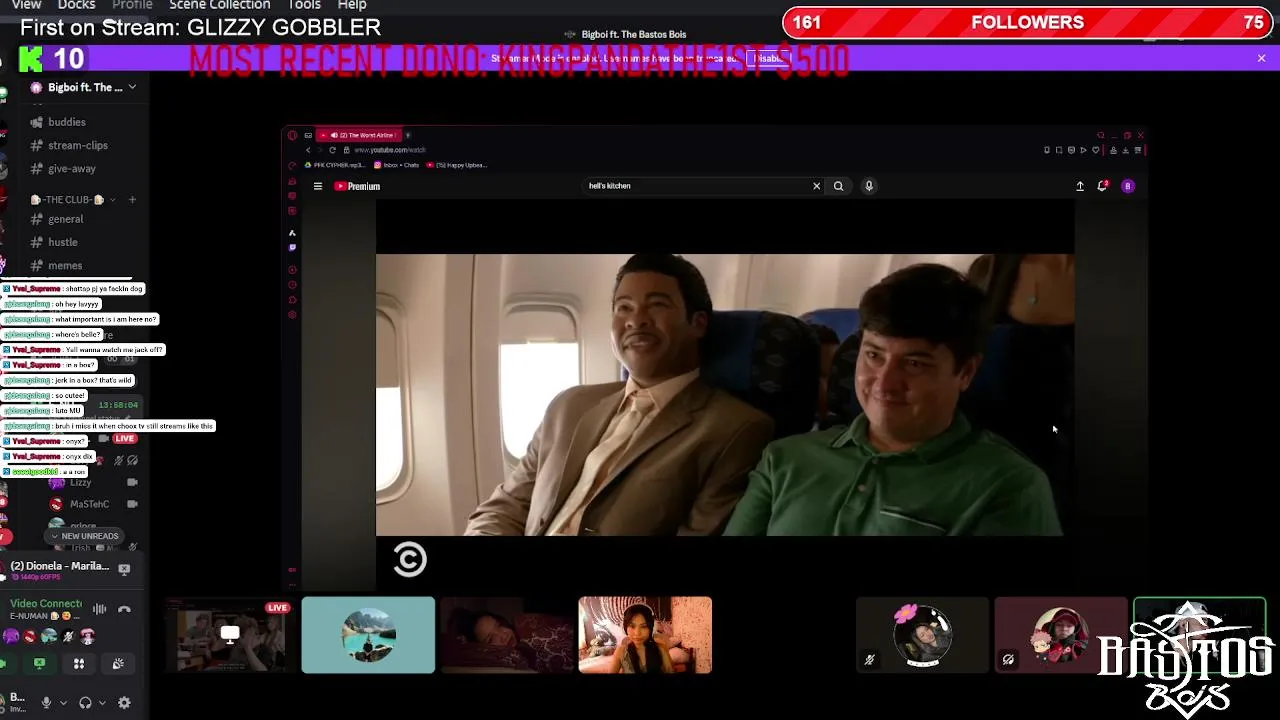Viewport: 1280px width, 720px height.
Task: Open the buddies channel
Action: pos(67,122)
